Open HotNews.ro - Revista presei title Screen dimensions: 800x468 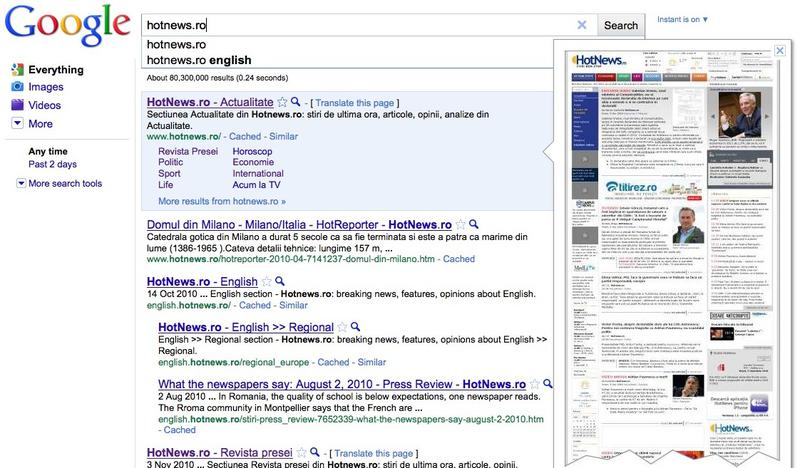220,453
